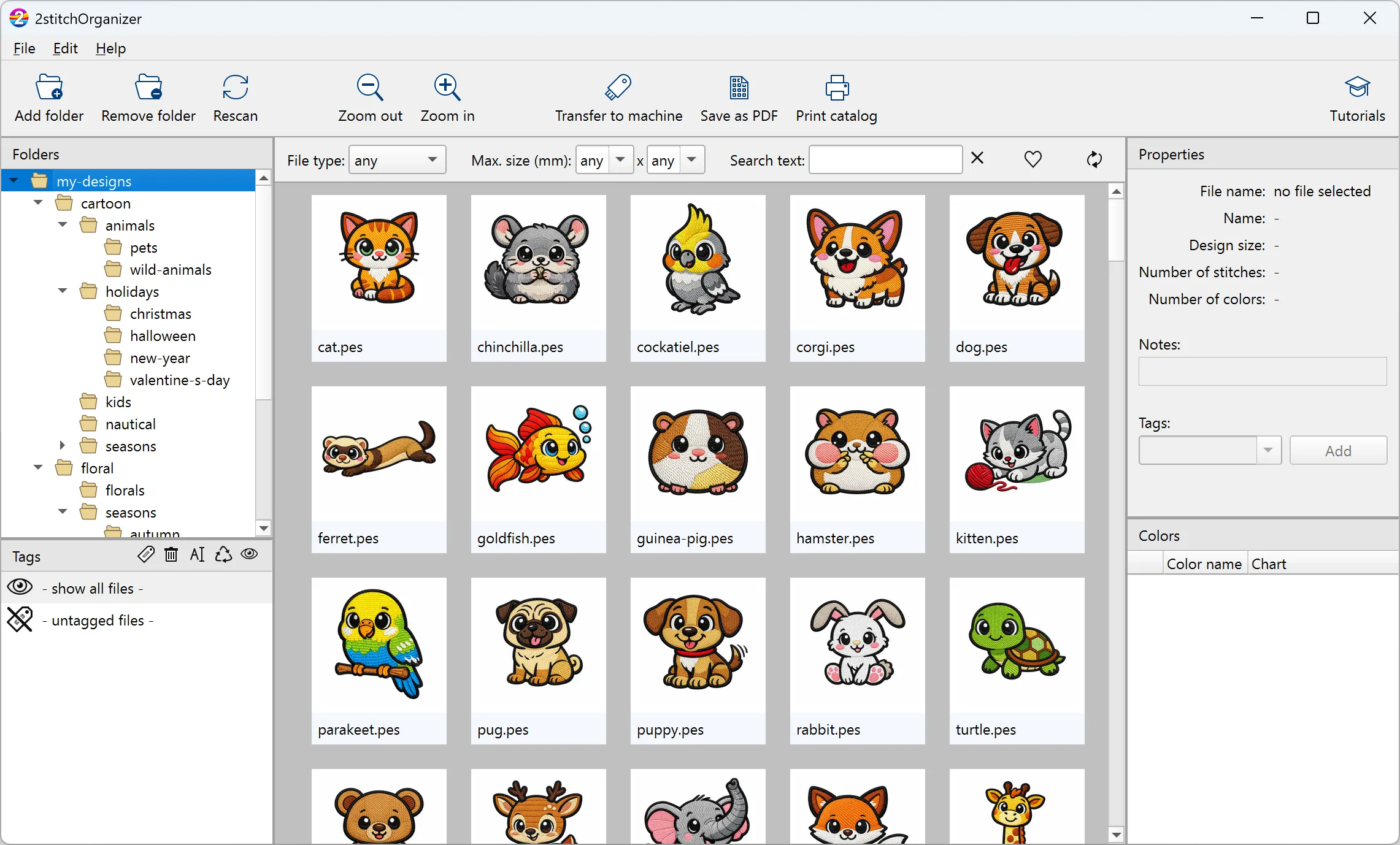Open the Help menu
Viewport: 1400px width, 845px height.
[110, 48]
